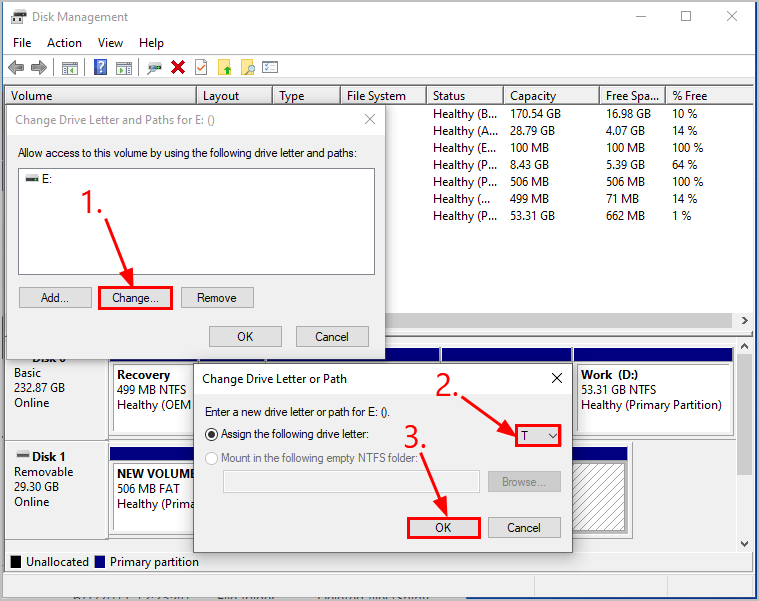
Task: Click the disk pane vertical scrollbar thumb
Action: pos(744,414)
